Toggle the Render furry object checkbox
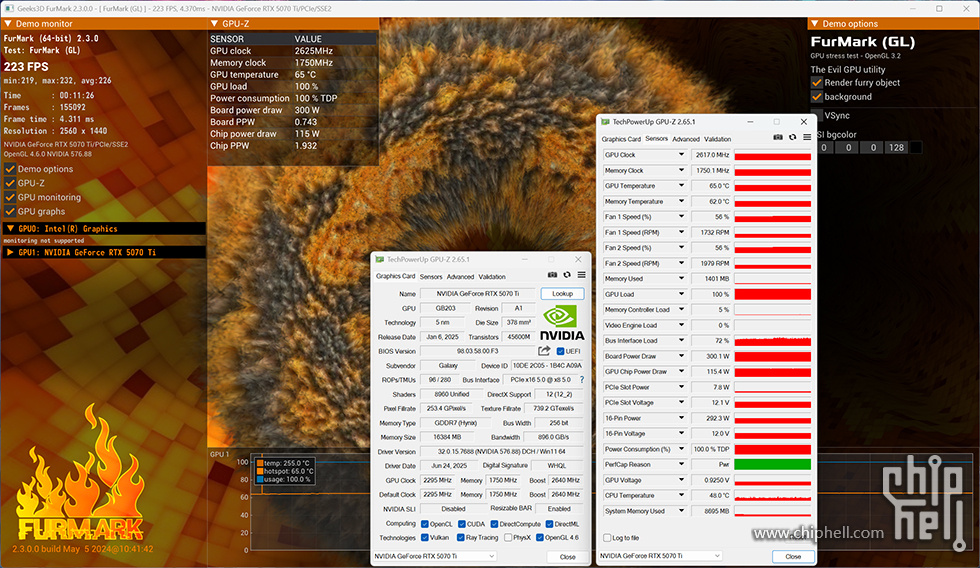Viewport: 980px width, 568px height. tap(817, 83)
